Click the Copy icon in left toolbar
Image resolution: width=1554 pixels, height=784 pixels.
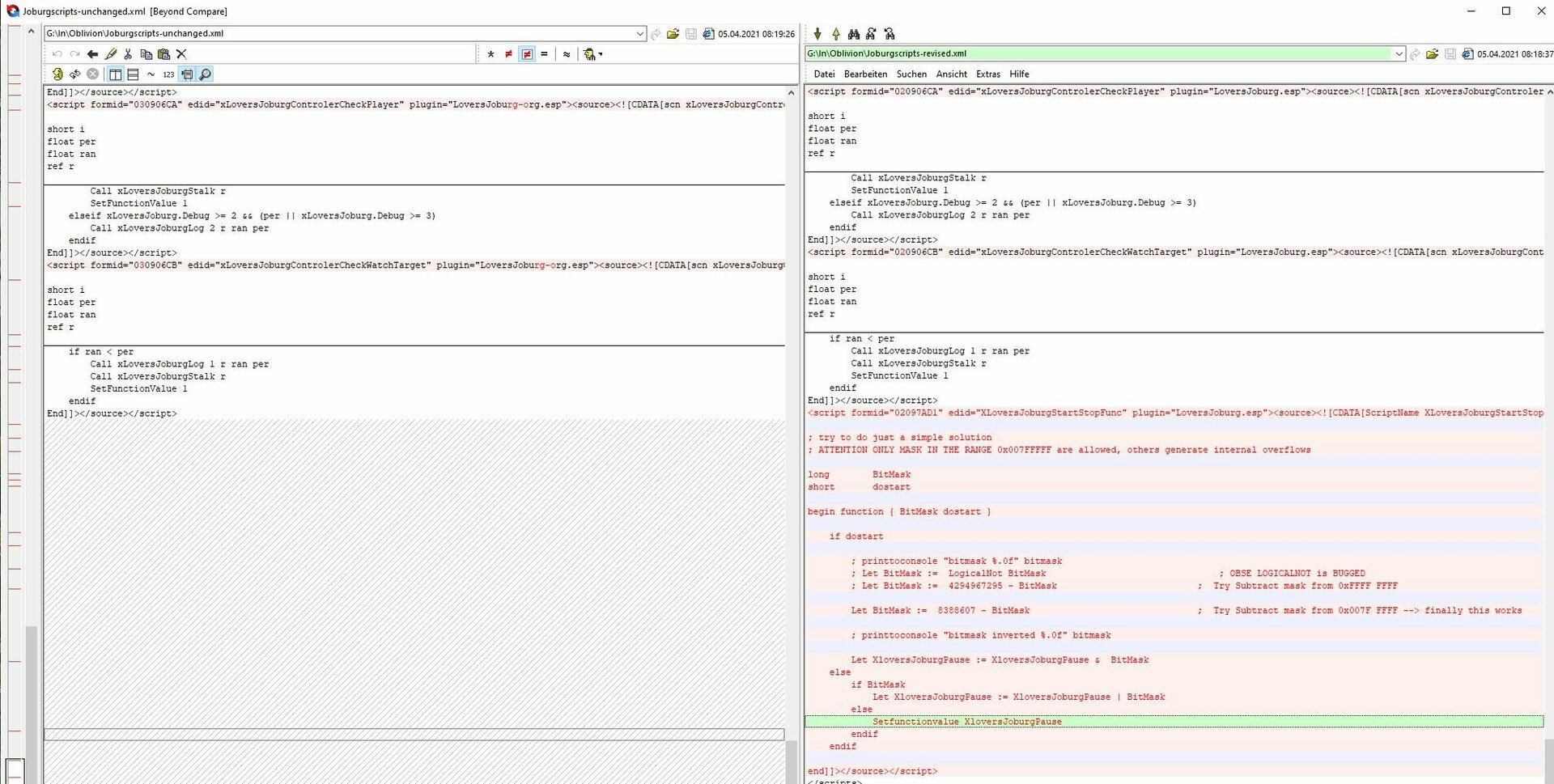pyautogui.click(x=146, y=54)
